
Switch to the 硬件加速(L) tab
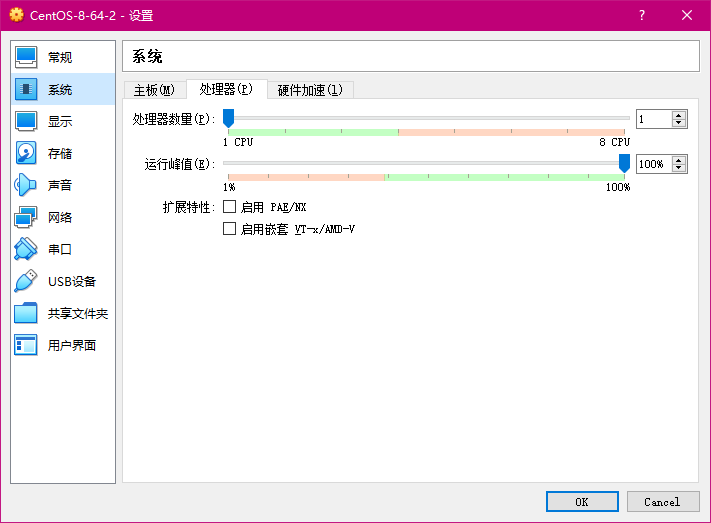pyautogui.click(x=310, y=90)
